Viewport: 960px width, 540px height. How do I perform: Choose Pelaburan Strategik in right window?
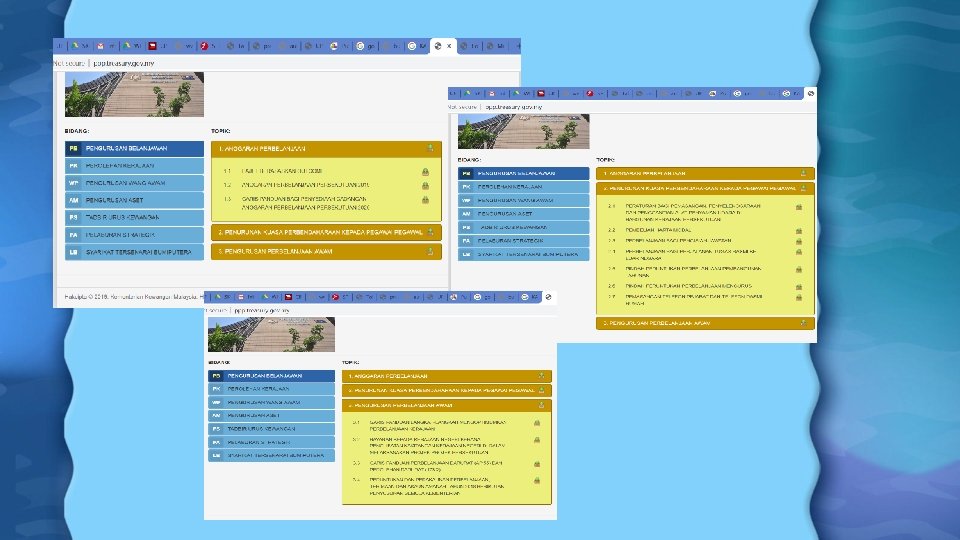tap(523, 241)
